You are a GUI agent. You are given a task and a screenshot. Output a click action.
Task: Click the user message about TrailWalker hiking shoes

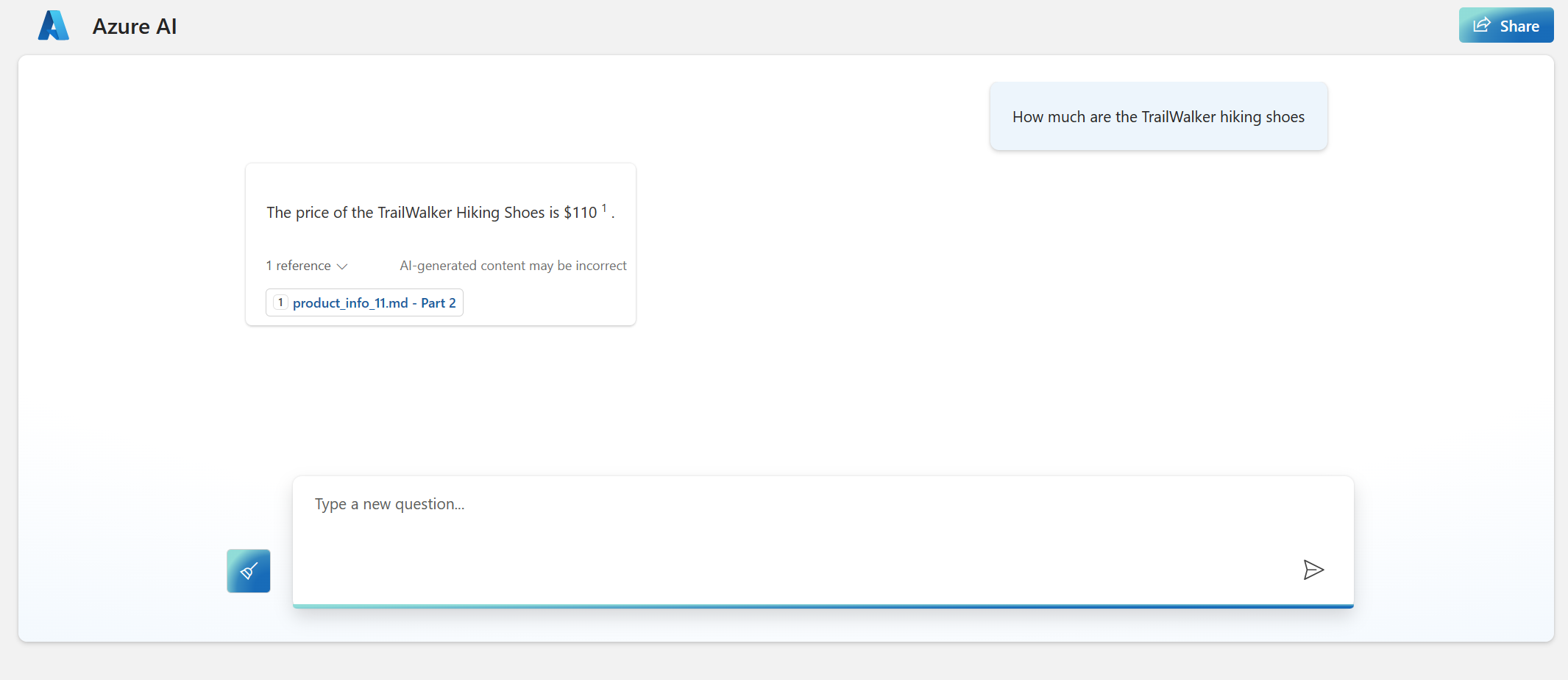(1158, 116)
